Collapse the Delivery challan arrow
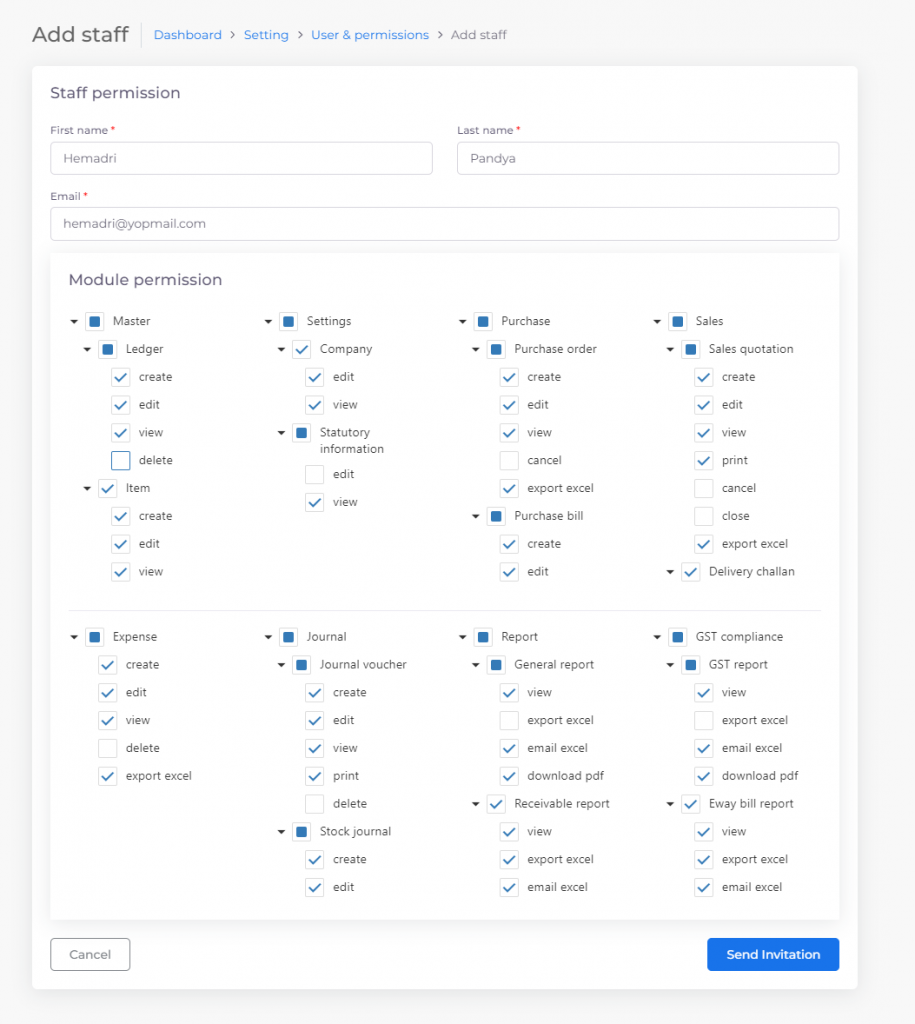The height and width of the screenshot is (1024, 915). click(x=670, y=572)
